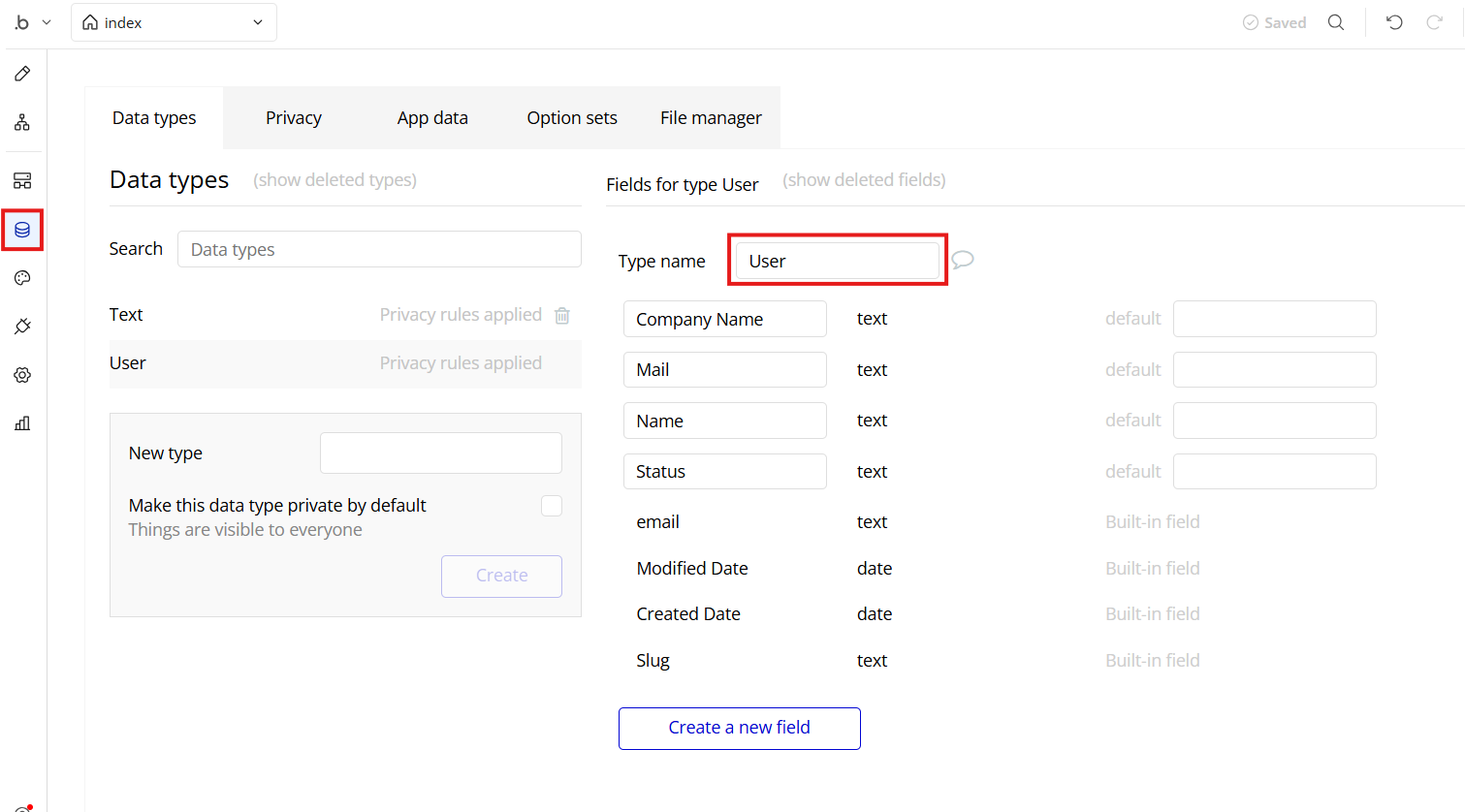Delete the Text data type with trash icon
The image size is (1465, 812).
[x=562, y=315]
